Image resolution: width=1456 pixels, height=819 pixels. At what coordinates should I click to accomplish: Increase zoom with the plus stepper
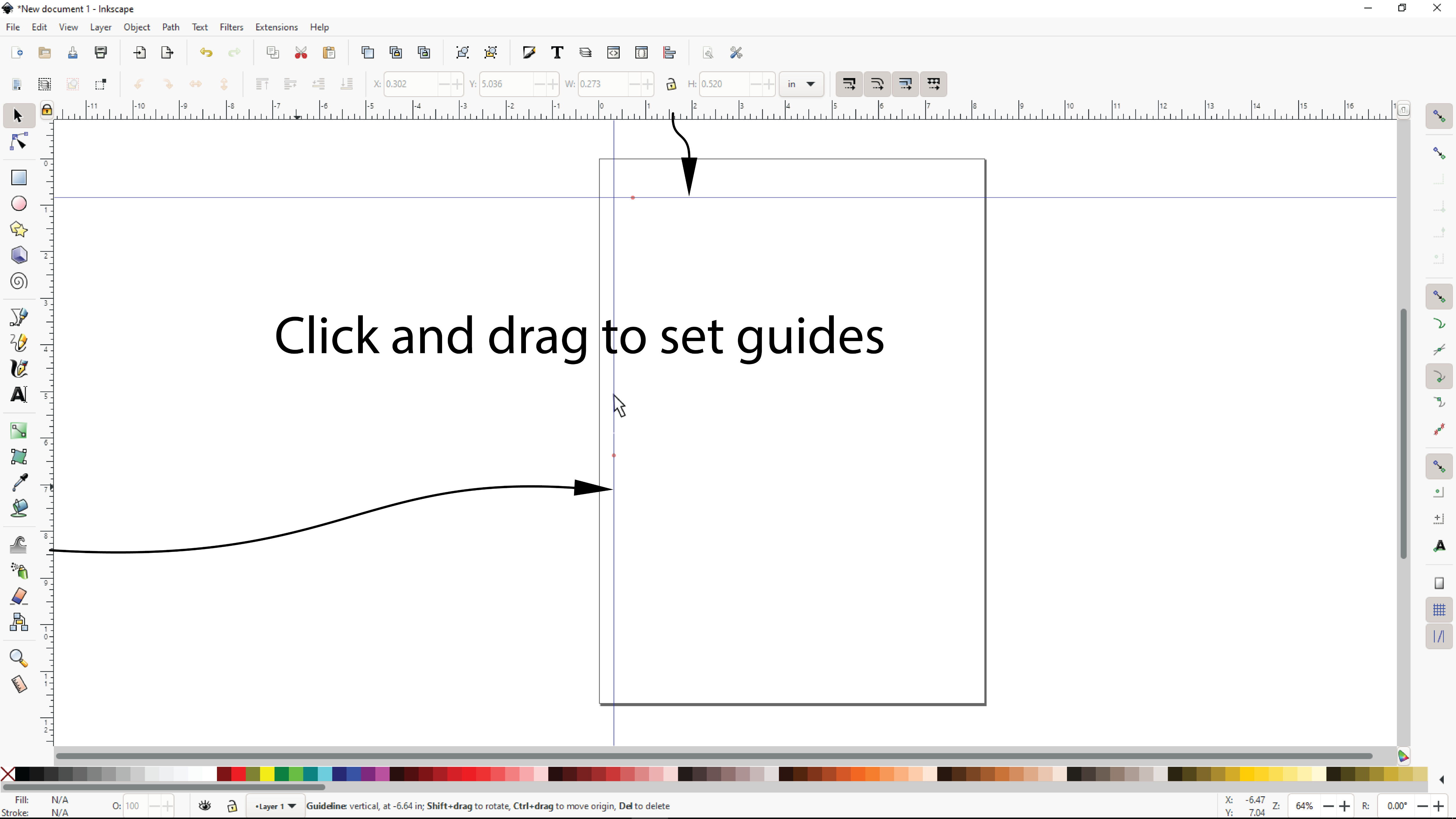(1345, 806)
